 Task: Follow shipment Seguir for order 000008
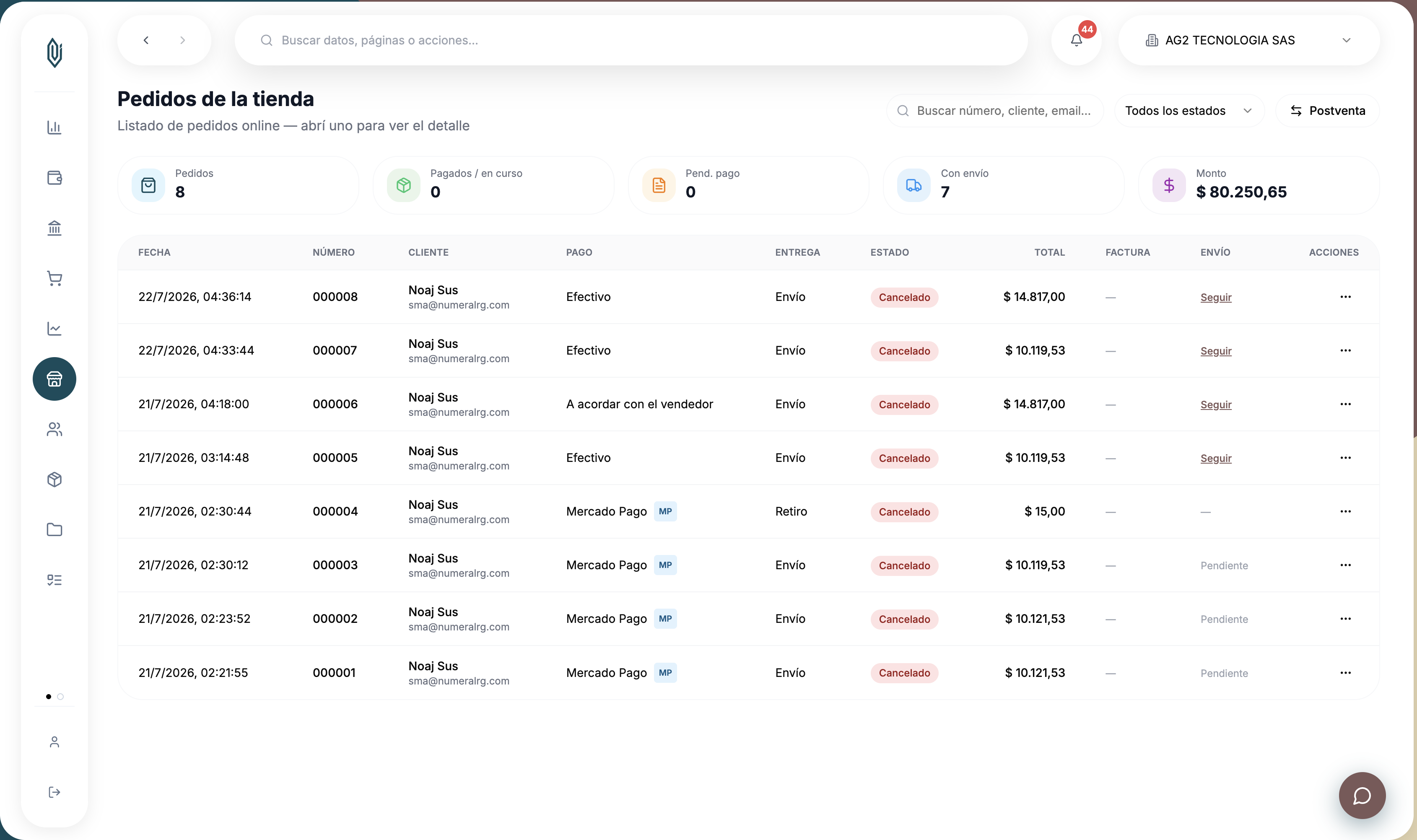pos(1215,297)
